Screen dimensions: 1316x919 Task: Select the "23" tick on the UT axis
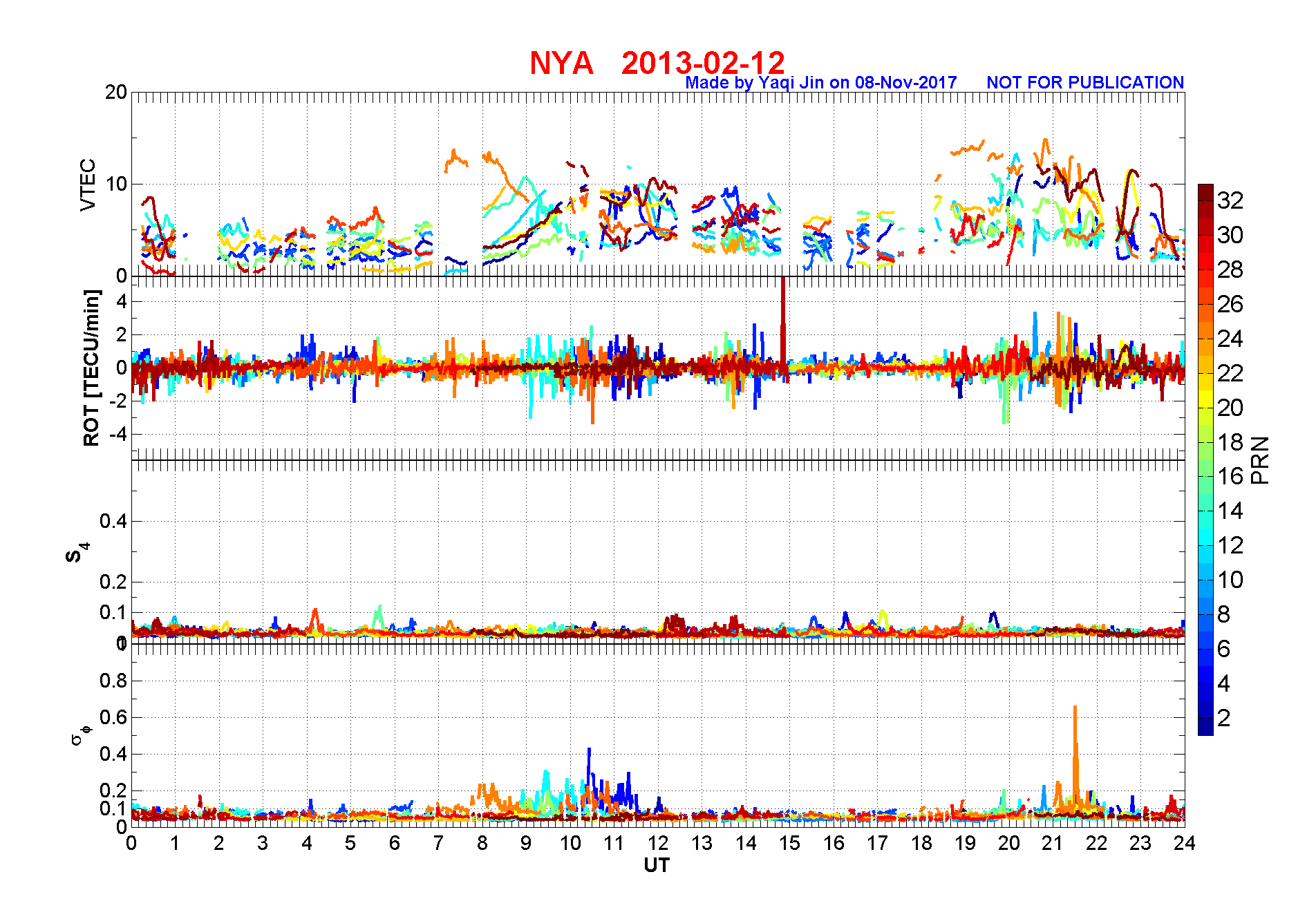pyautogui.click(x=1140, y=843)
